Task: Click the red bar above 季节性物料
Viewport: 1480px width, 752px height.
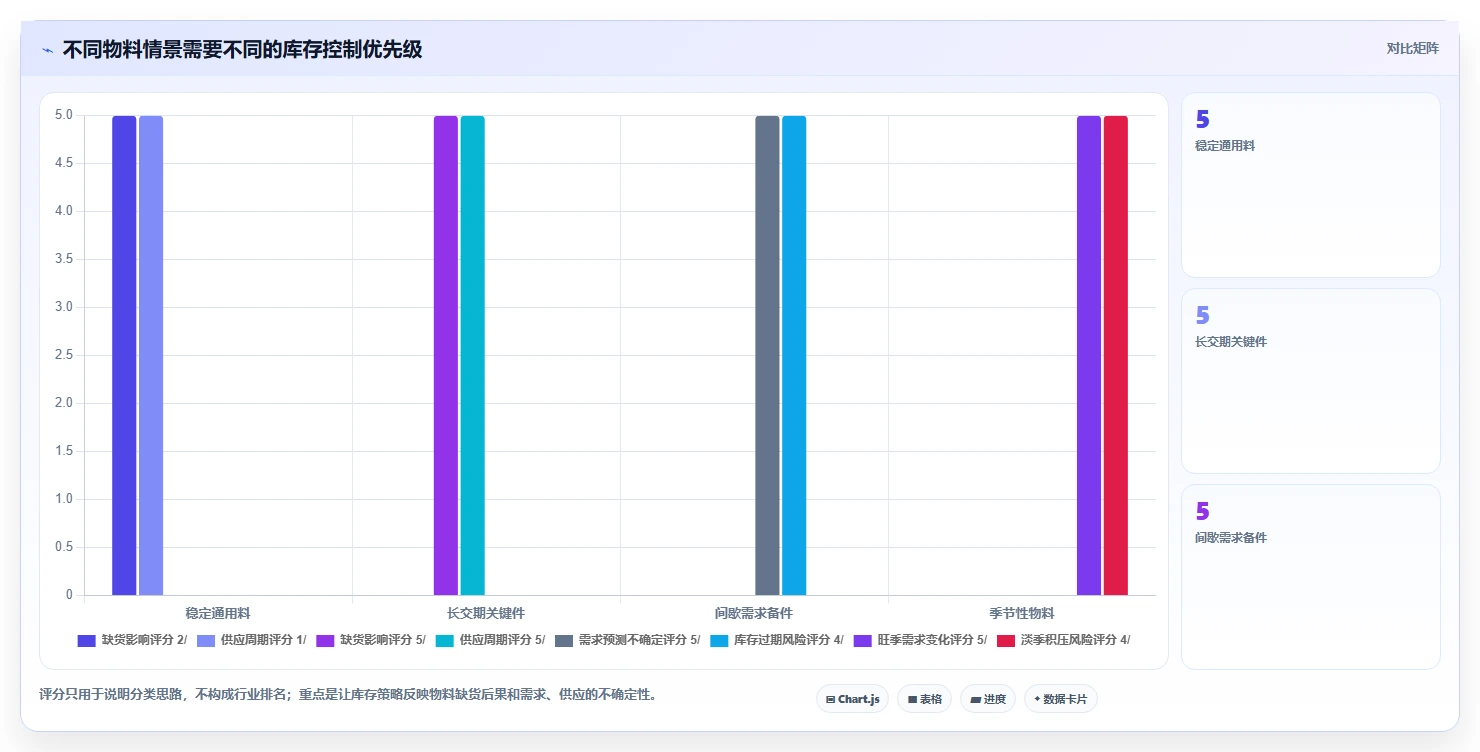Action: 1116,355
